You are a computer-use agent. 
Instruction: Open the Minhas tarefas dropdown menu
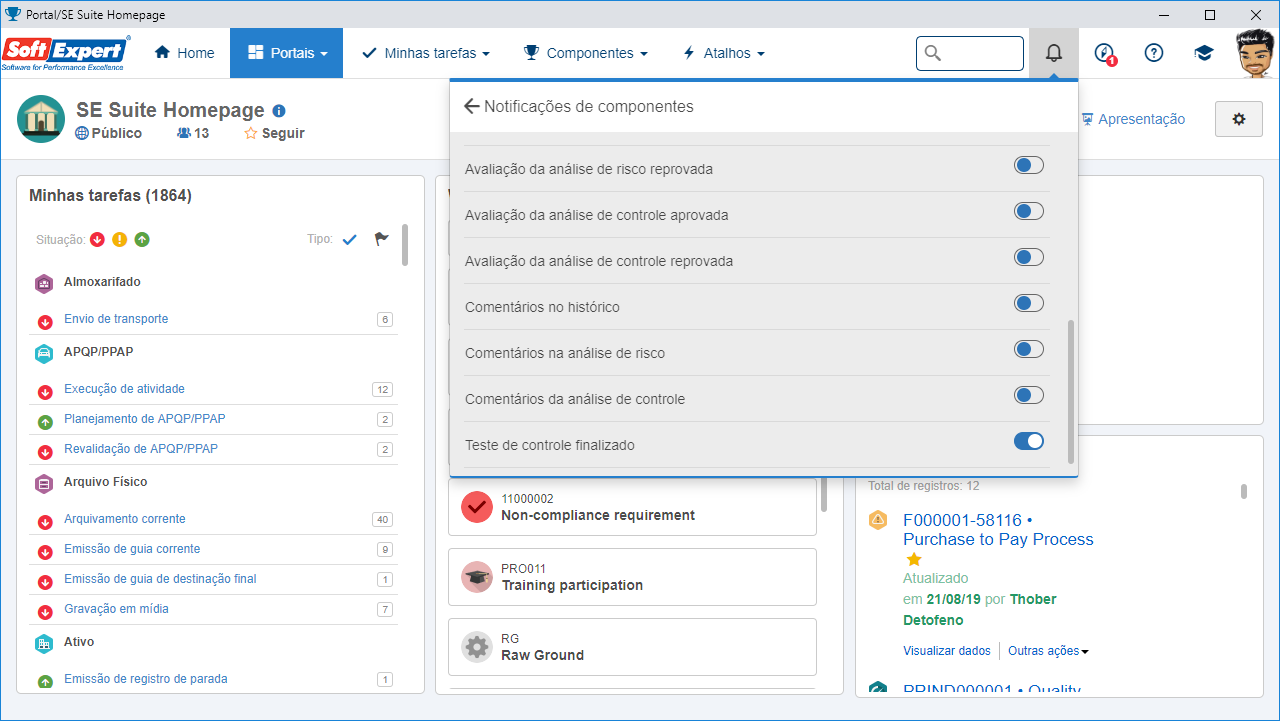tap(426, 53)
